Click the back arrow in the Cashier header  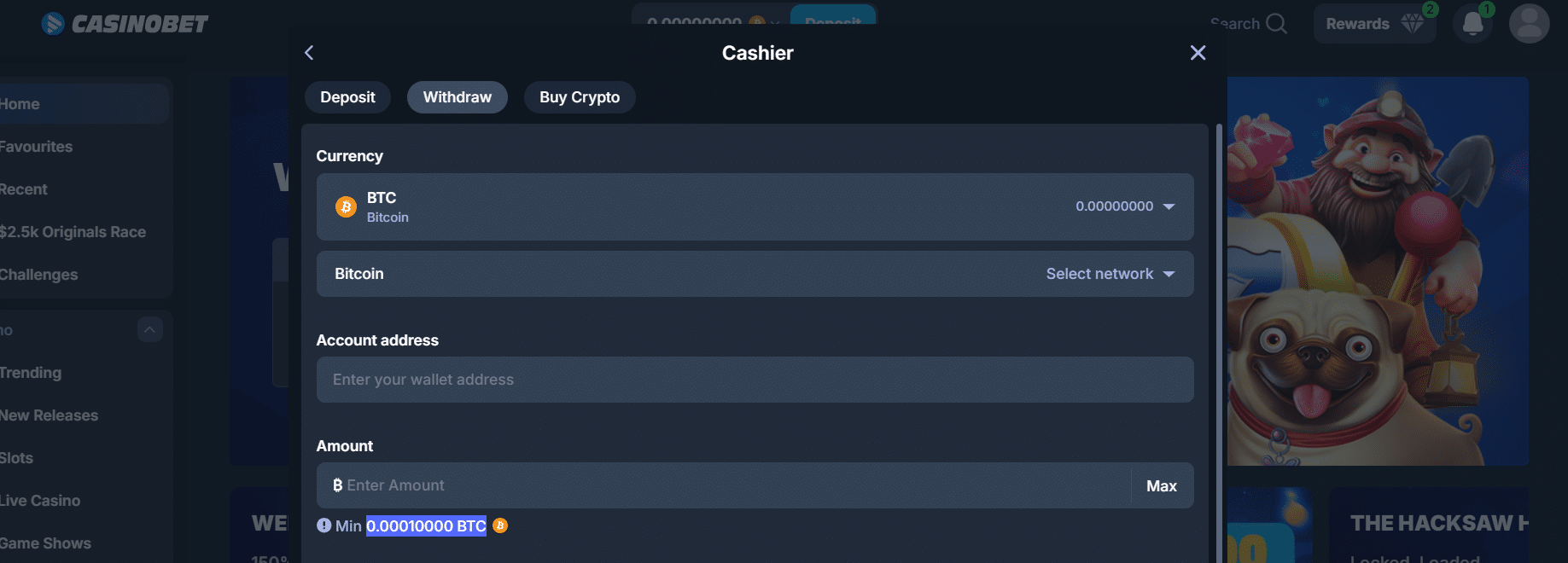[309, 53]
